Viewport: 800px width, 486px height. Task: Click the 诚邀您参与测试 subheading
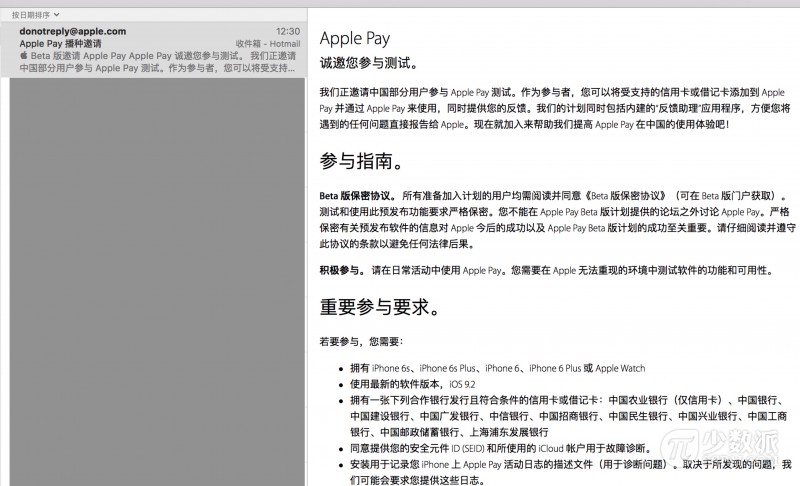pos(368,63)
